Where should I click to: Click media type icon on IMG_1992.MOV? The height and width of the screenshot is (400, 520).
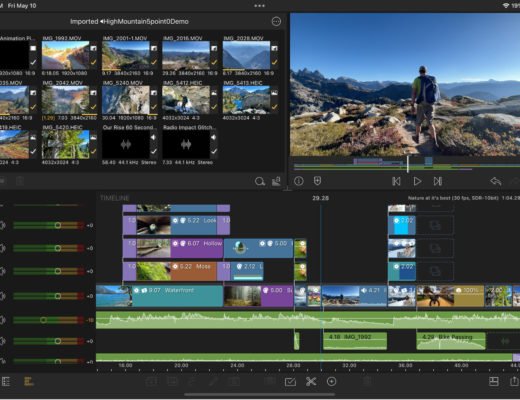pyautogui.click(x=93, y=48)
